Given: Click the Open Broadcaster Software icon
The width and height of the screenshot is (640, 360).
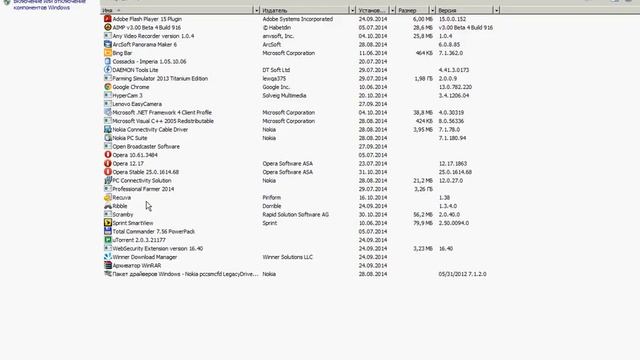Looking at the screenshot, I should pyautogui.click(x=108, y=147).
